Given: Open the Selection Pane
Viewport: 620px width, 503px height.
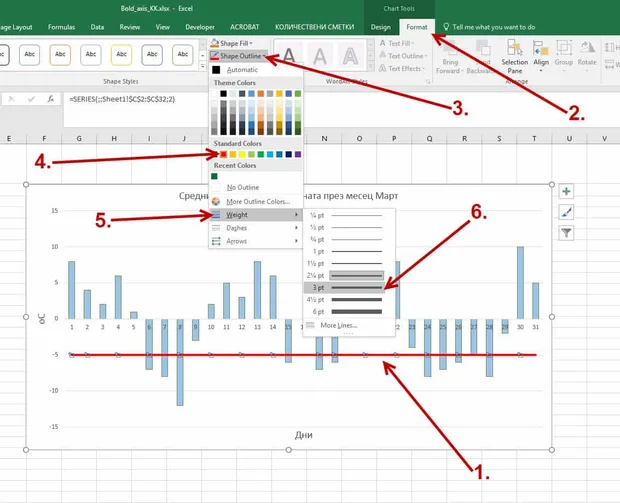Looking at the screenshot, I should tap(514, 56).
